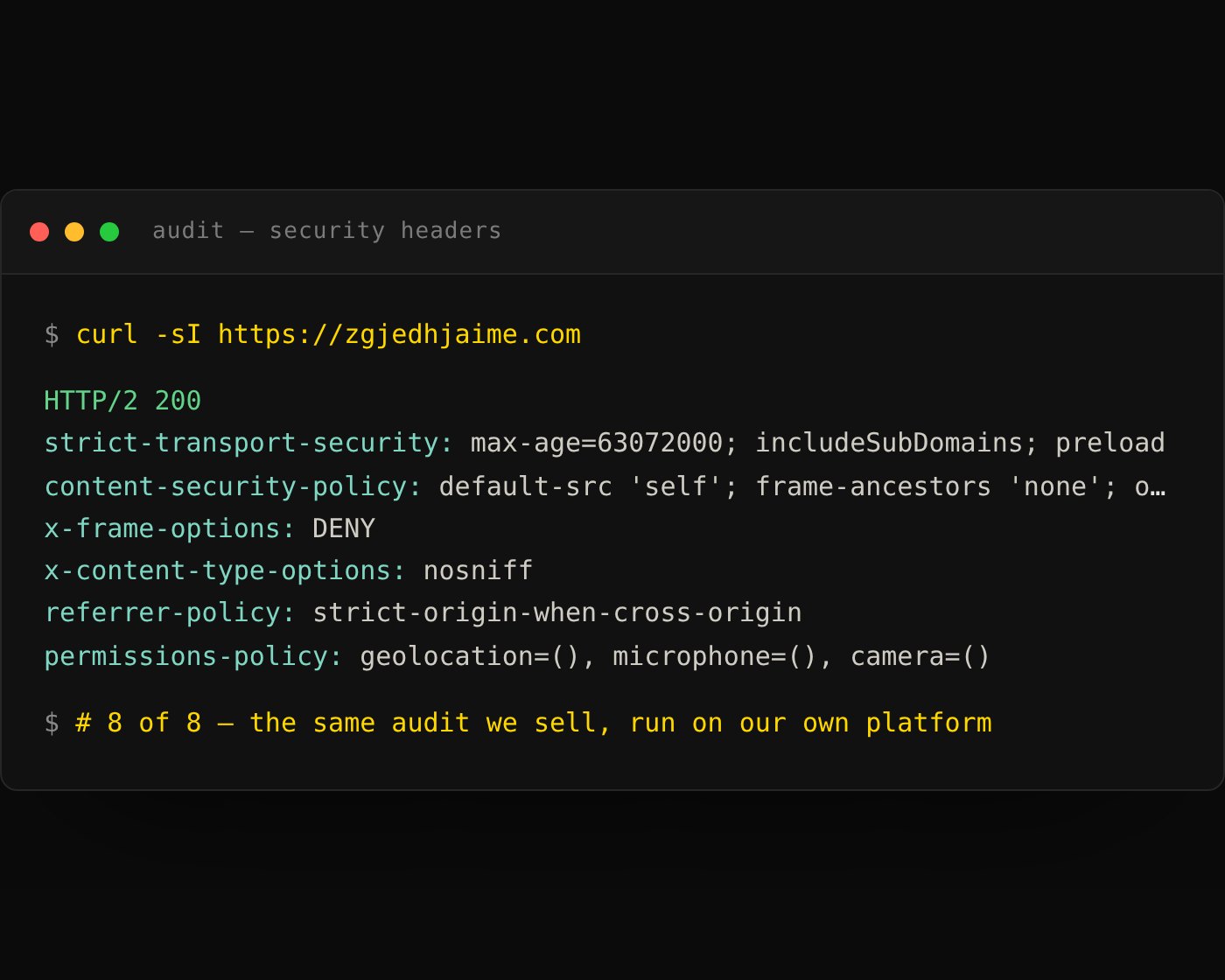Click the 'x-frame-options:' header name
The height and width of the screenshot is (980, 1225).
[x=170, y=528]
